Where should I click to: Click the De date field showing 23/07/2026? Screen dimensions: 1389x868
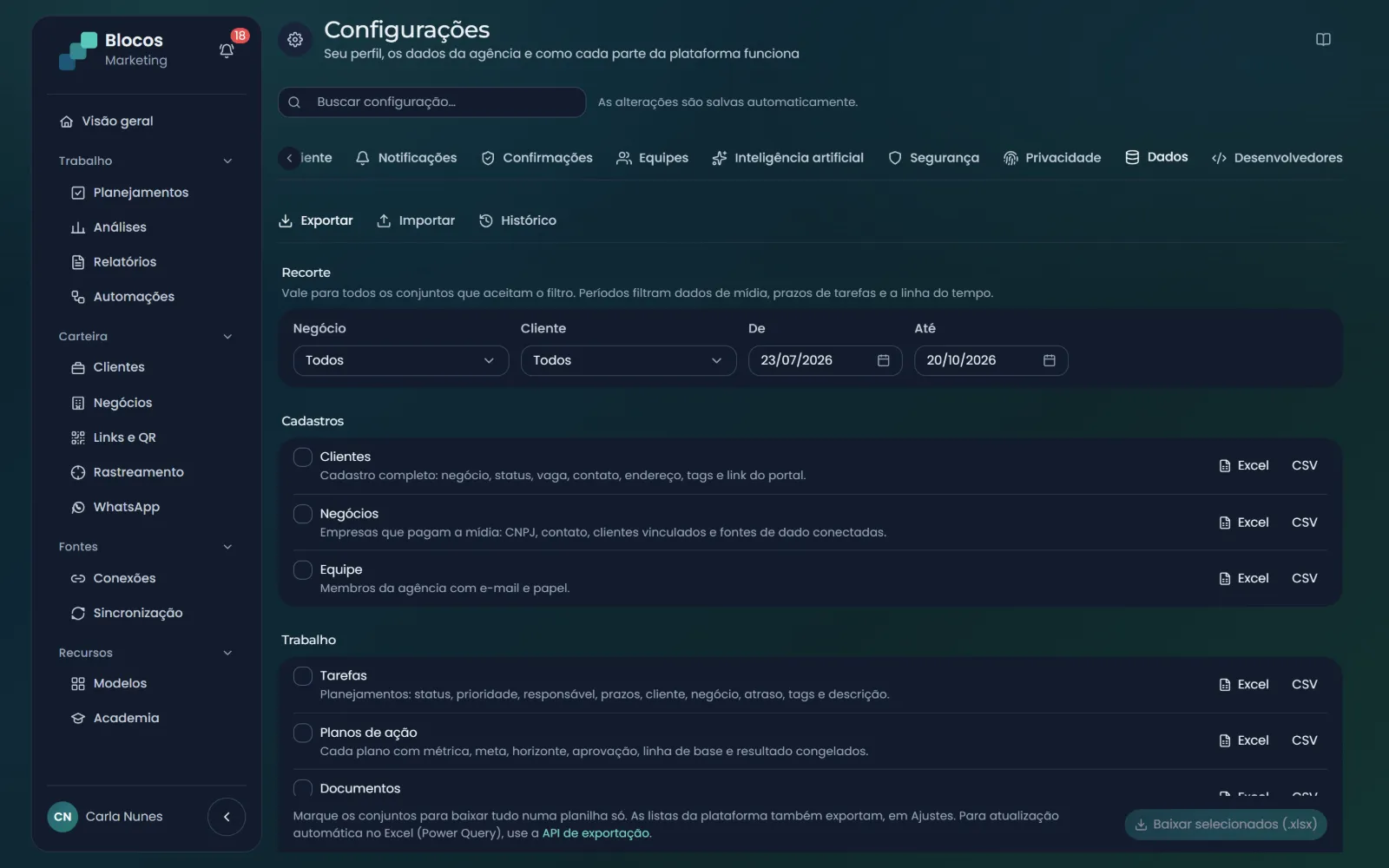tap(825, 360)
